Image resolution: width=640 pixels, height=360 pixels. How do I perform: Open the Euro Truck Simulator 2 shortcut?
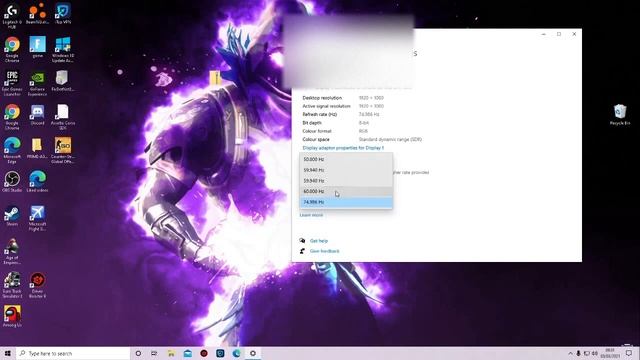coord(12,285)
